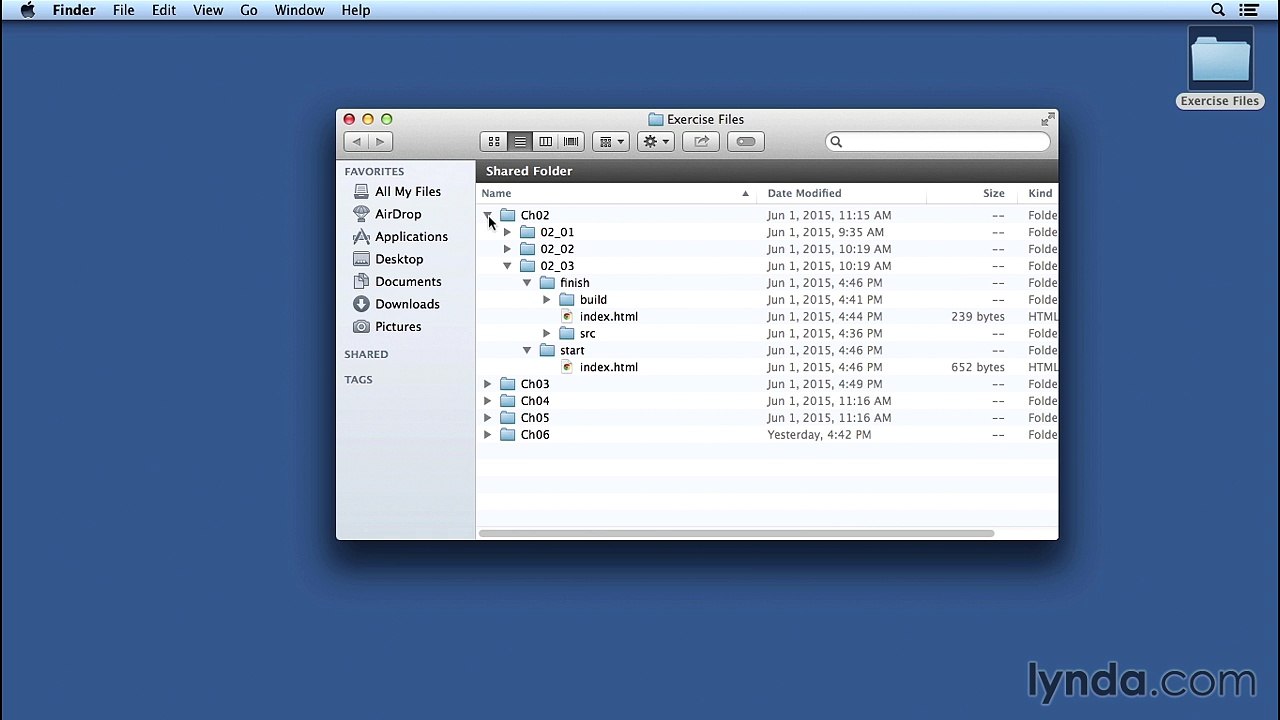The width and height of the screenshot is (1280, 720).
Task: Switch to icon view in toolbar
Action: pyautogui.click(x=494, y=142)
